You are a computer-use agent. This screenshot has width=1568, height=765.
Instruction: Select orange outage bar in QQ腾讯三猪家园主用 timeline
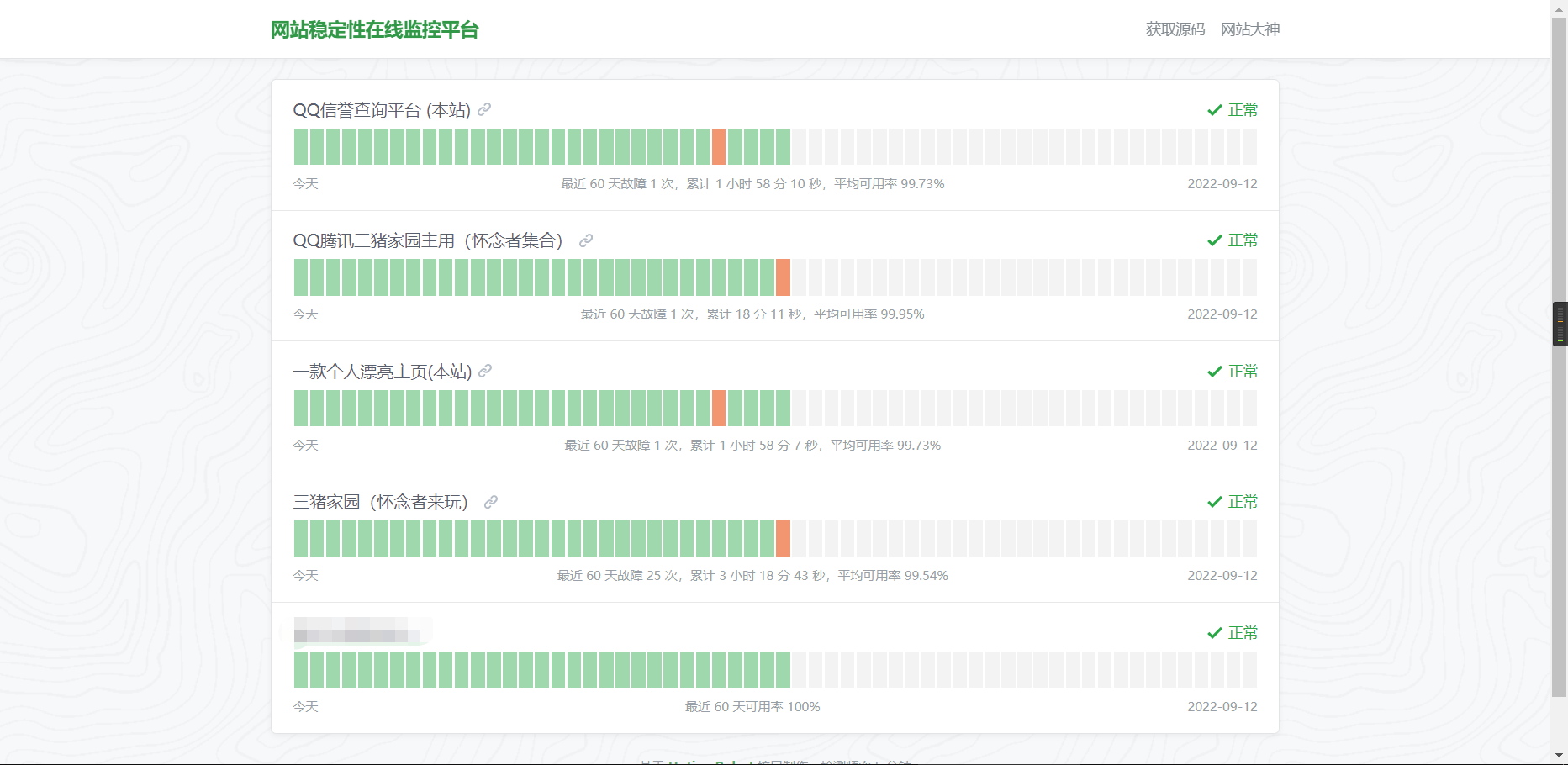click(783, 277)
